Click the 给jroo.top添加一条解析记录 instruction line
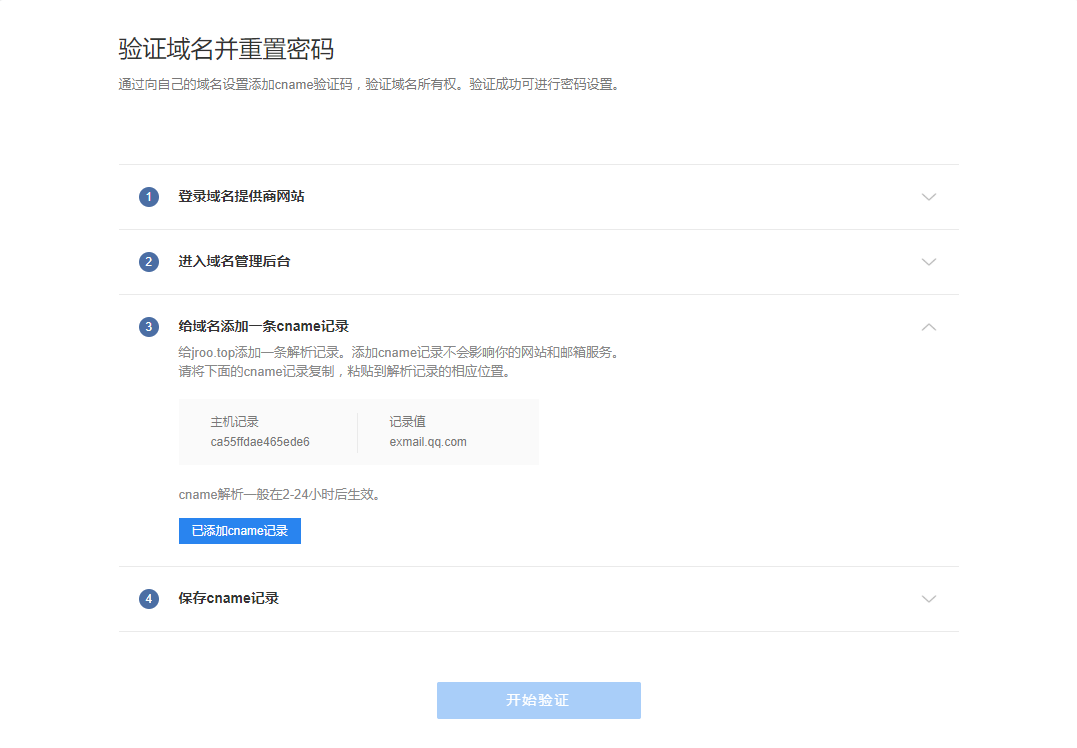This screenshot has height=748, width=1077. (x=400, y=352)
